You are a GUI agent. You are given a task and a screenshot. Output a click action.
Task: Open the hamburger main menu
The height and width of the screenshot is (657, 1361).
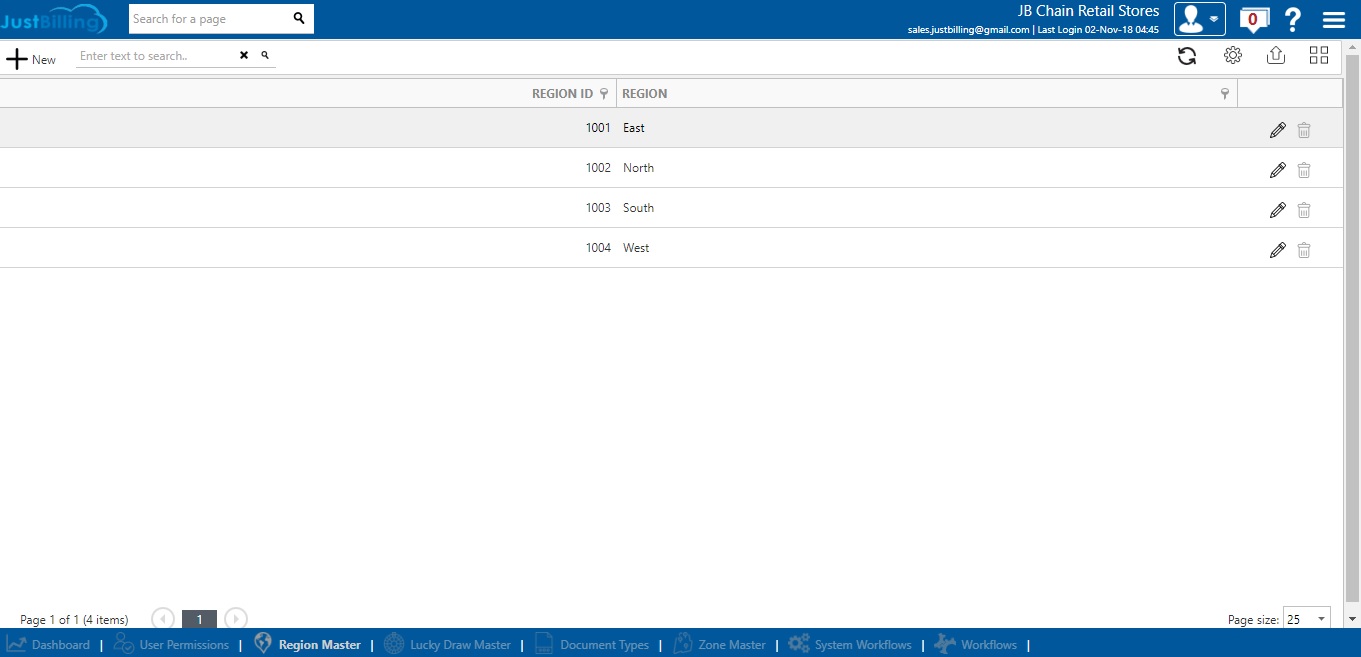click(x=1333, y=20)
